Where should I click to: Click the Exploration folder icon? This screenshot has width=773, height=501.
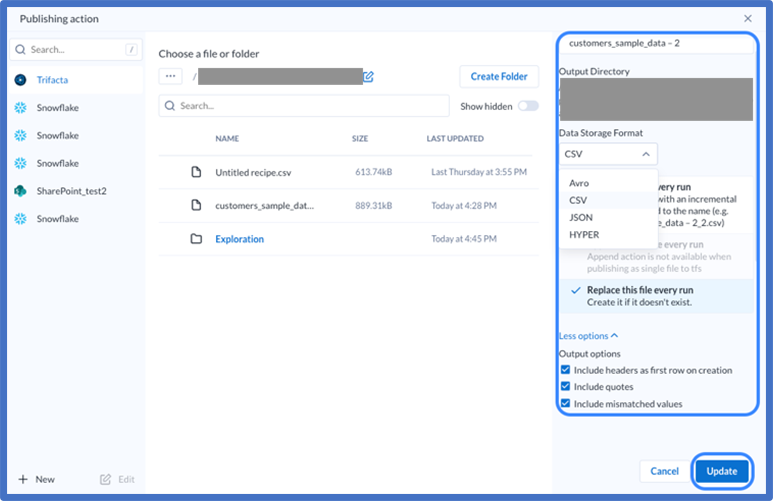(196, 239)
